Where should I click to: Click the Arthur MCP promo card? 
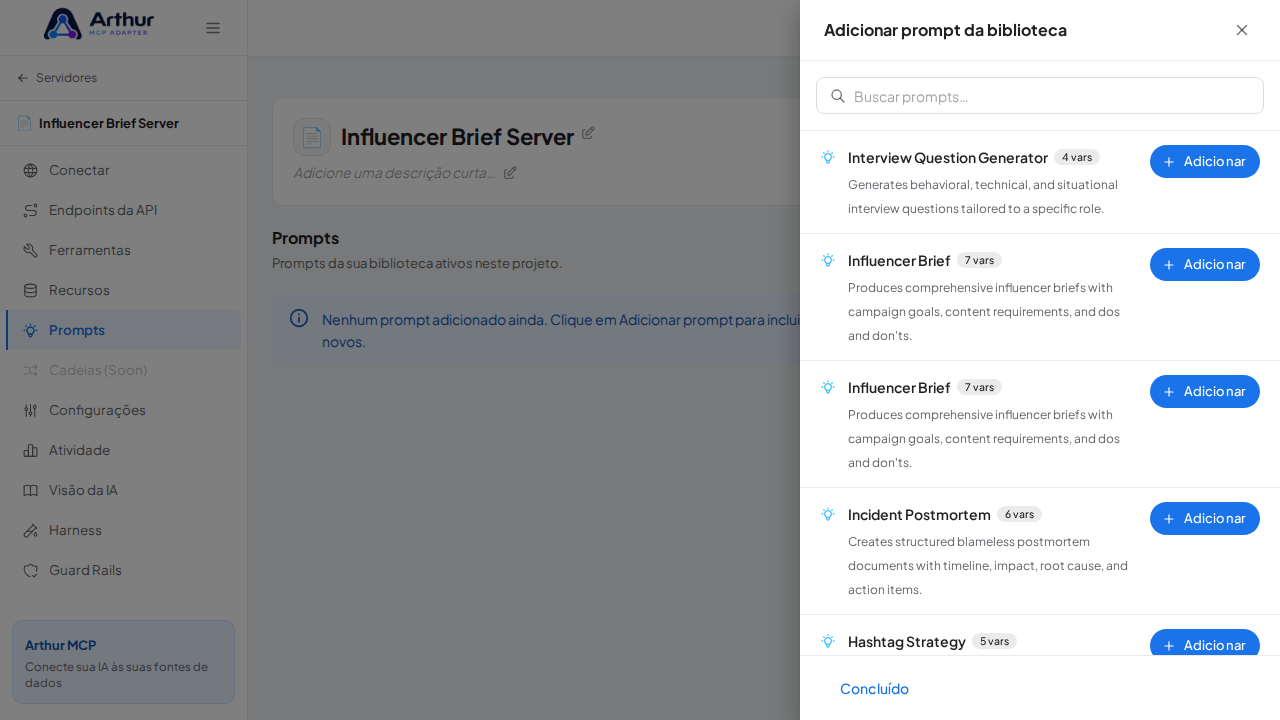coord(123,662)
